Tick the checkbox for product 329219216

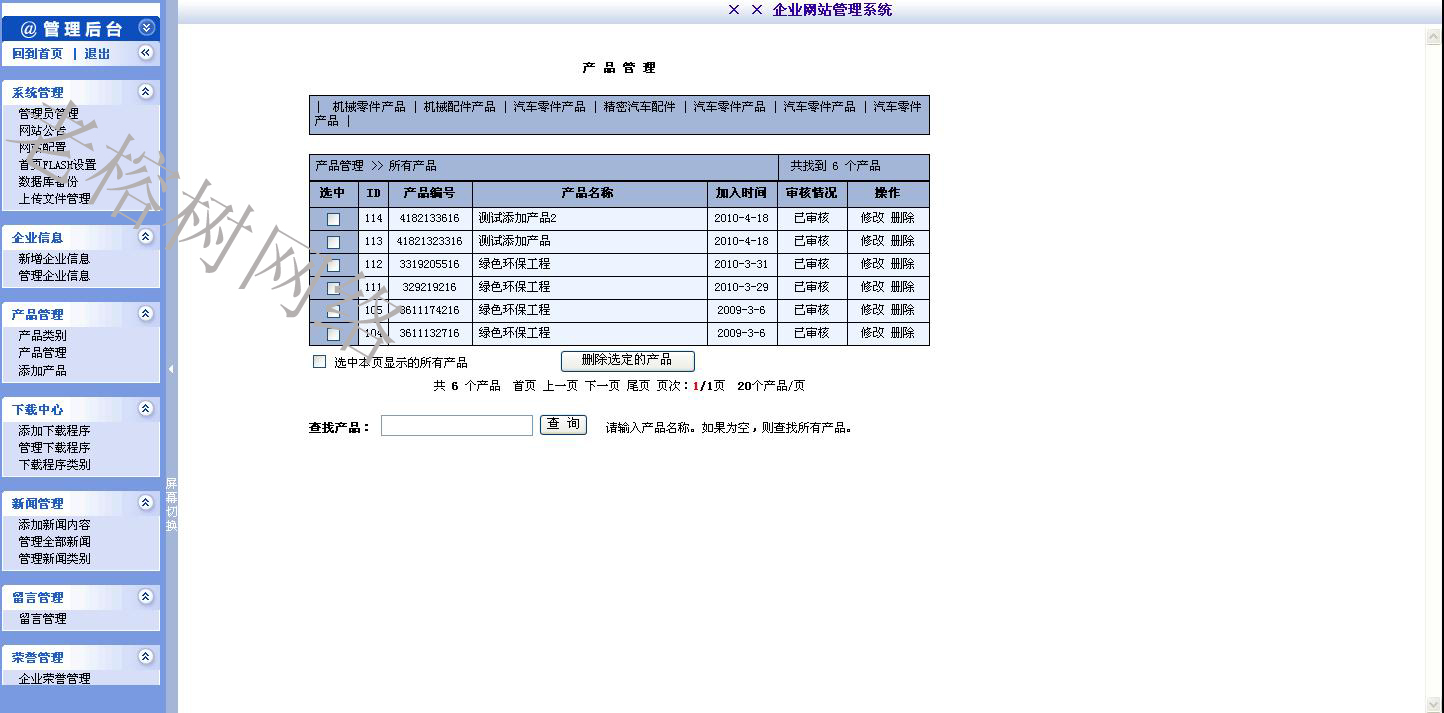coord(333,288)
